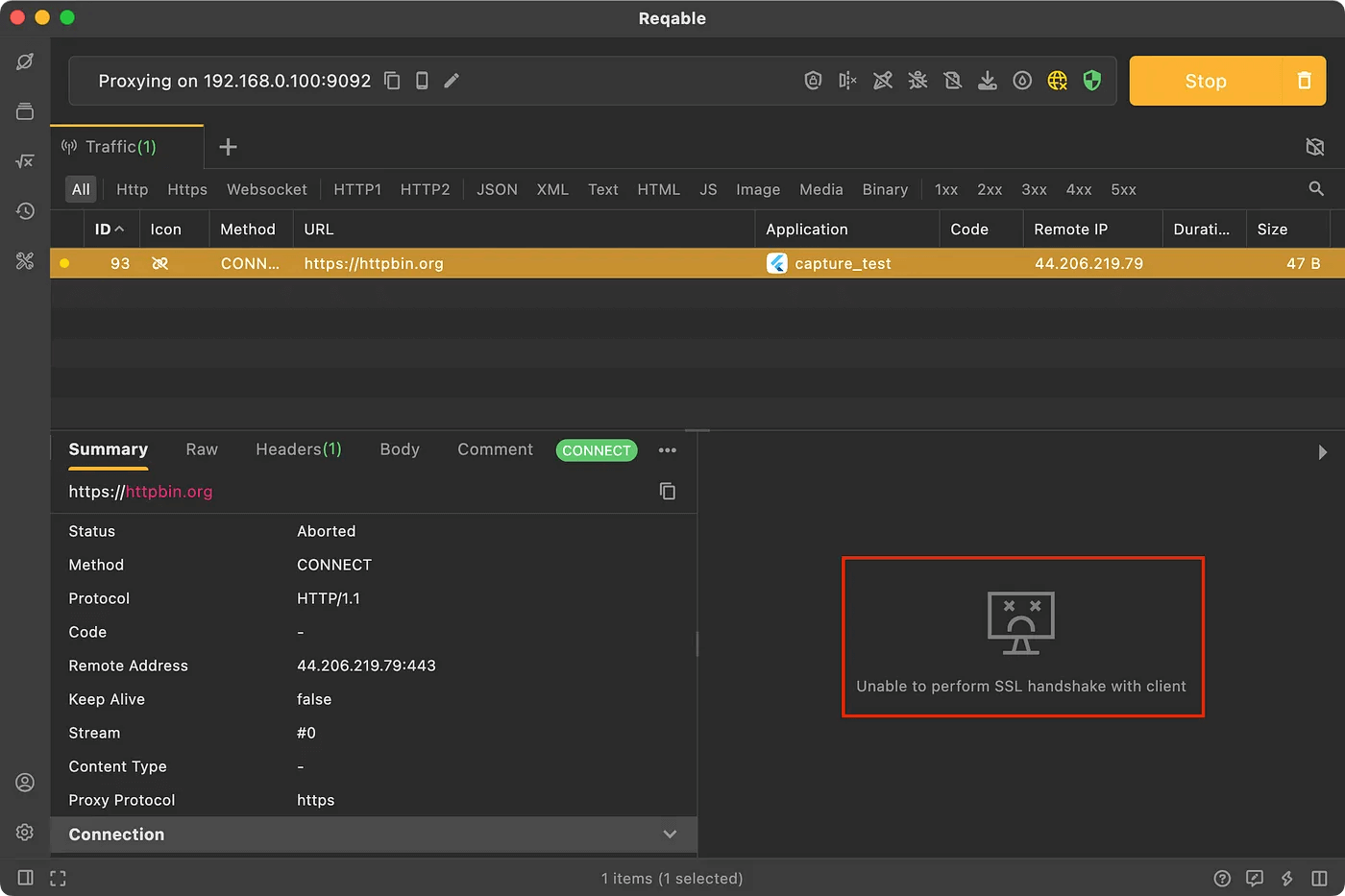The width and height of the screenshot is (1345, 896).
Task: Open the three-dots more menu
Action: tap(668, 450)
